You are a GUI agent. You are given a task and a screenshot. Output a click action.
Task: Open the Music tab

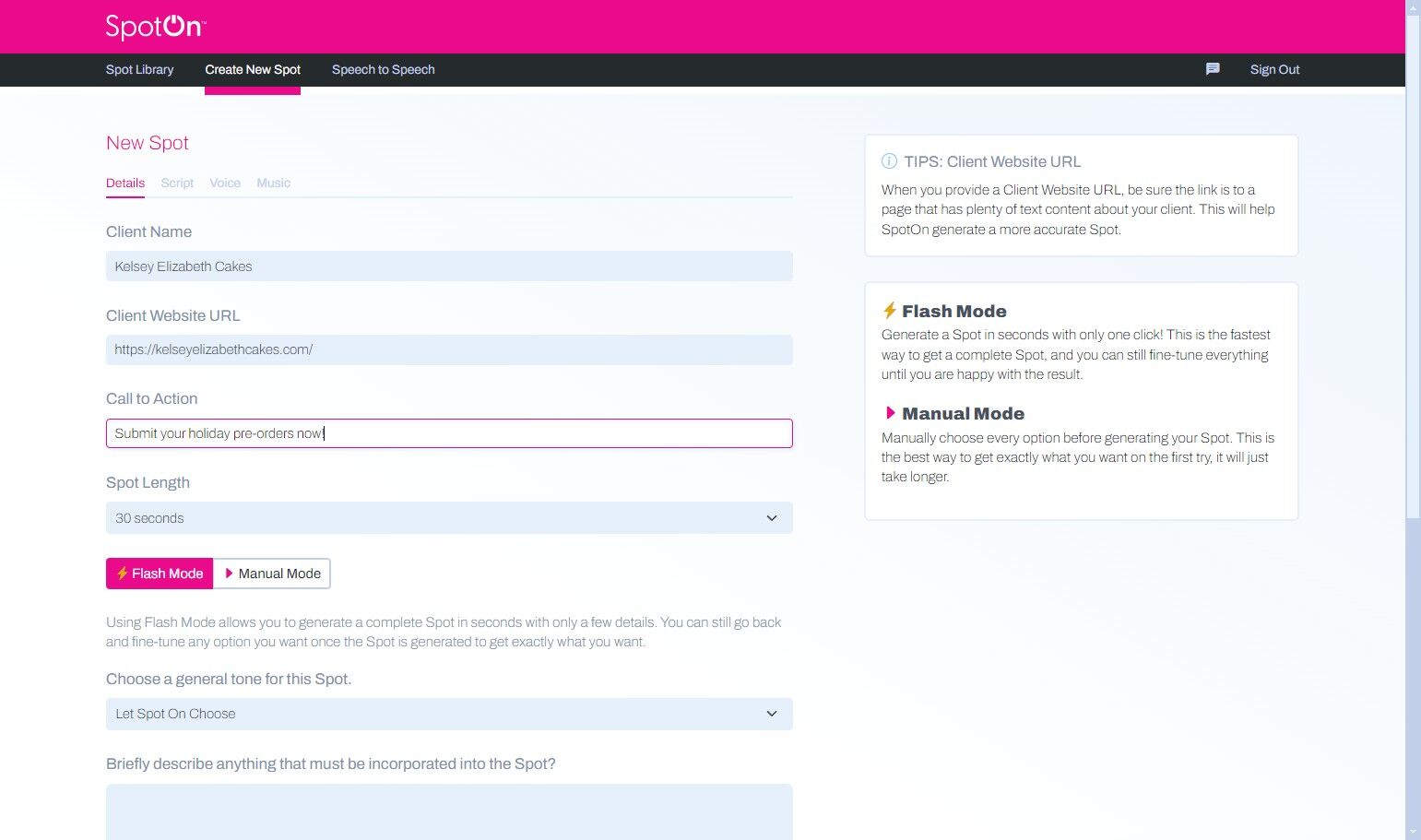pos(273,183)
